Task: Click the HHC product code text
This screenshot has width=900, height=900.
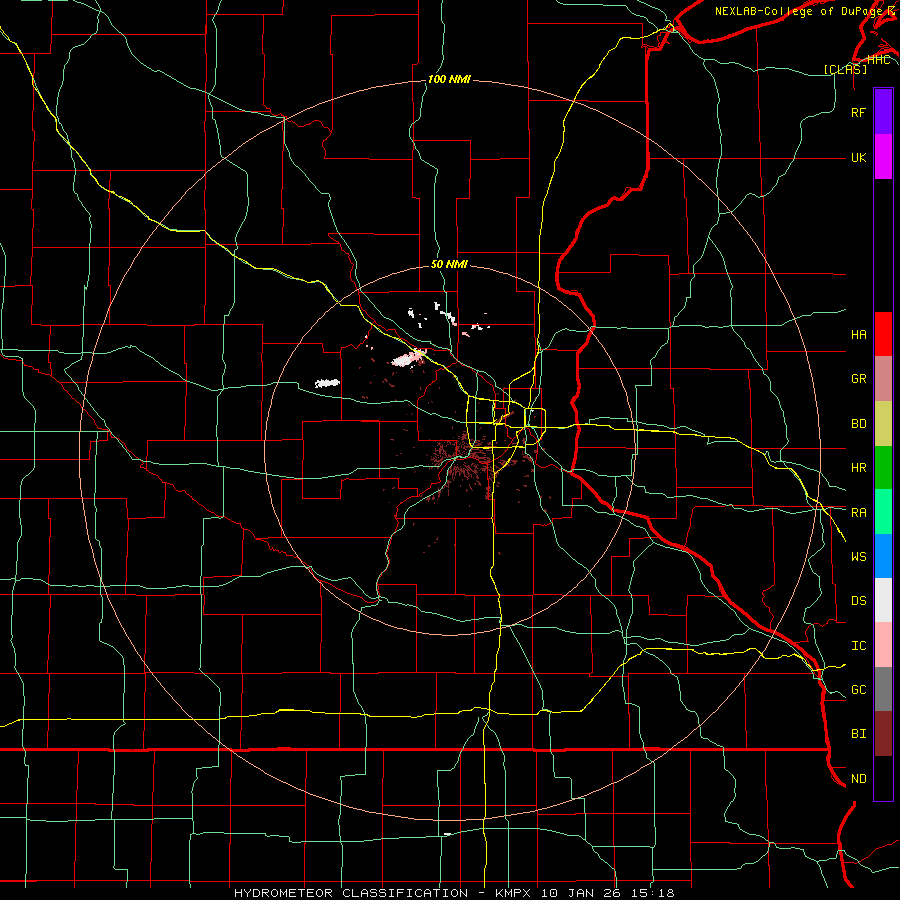Action: 878,59
